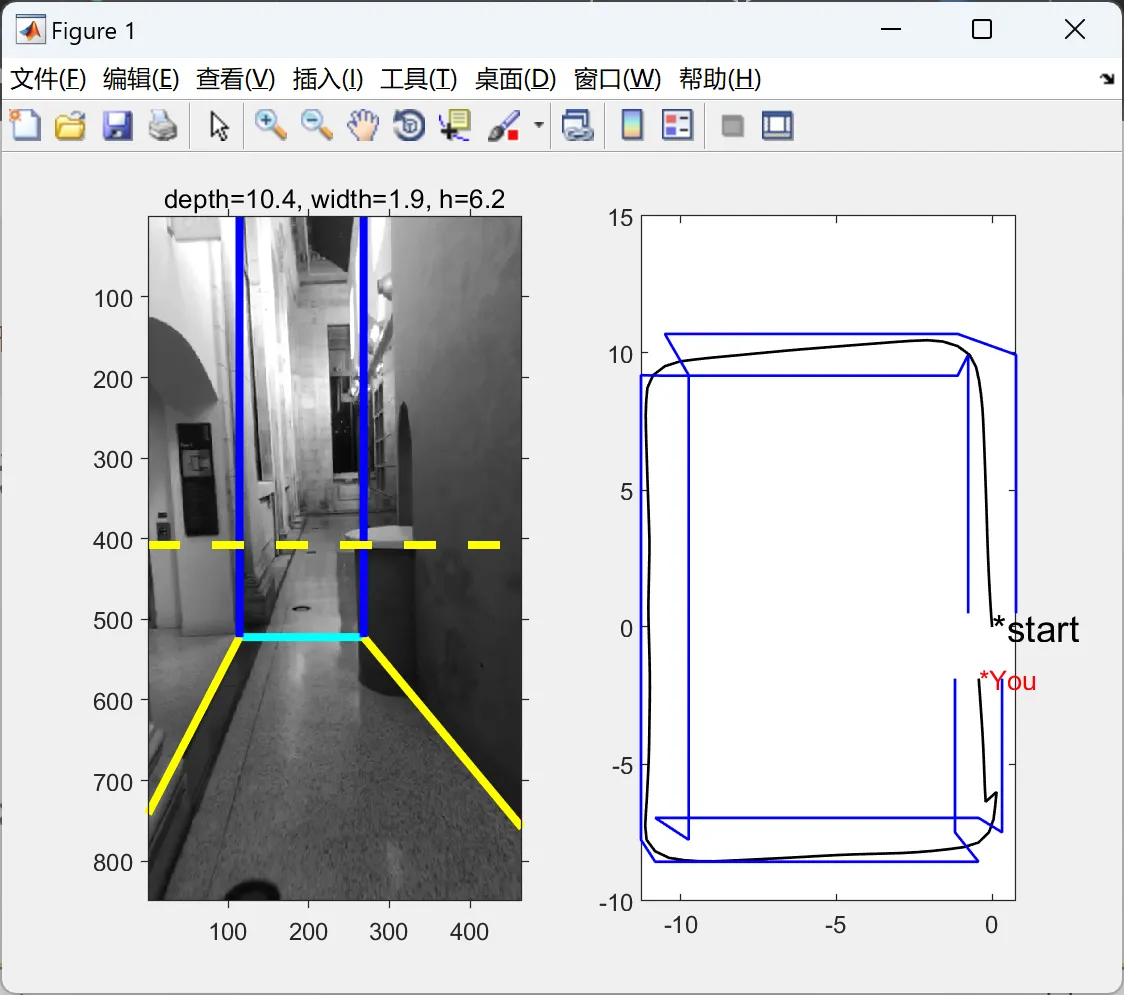1124x995 pixels.
Task: Open a file using the folder icon
Action: (x=70, y=126)
